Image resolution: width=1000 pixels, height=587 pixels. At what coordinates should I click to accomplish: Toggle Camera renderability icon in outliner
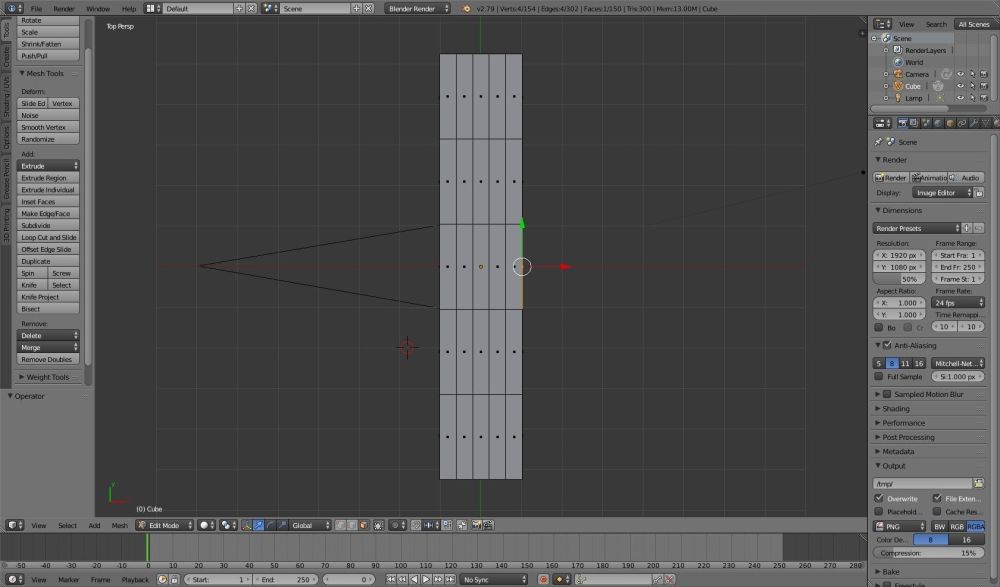tap(984, 74)
